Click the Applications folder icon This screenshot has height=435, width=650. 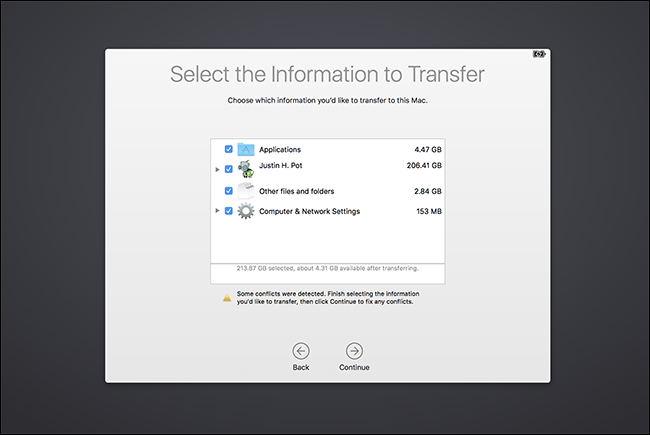tap(245, 149)
